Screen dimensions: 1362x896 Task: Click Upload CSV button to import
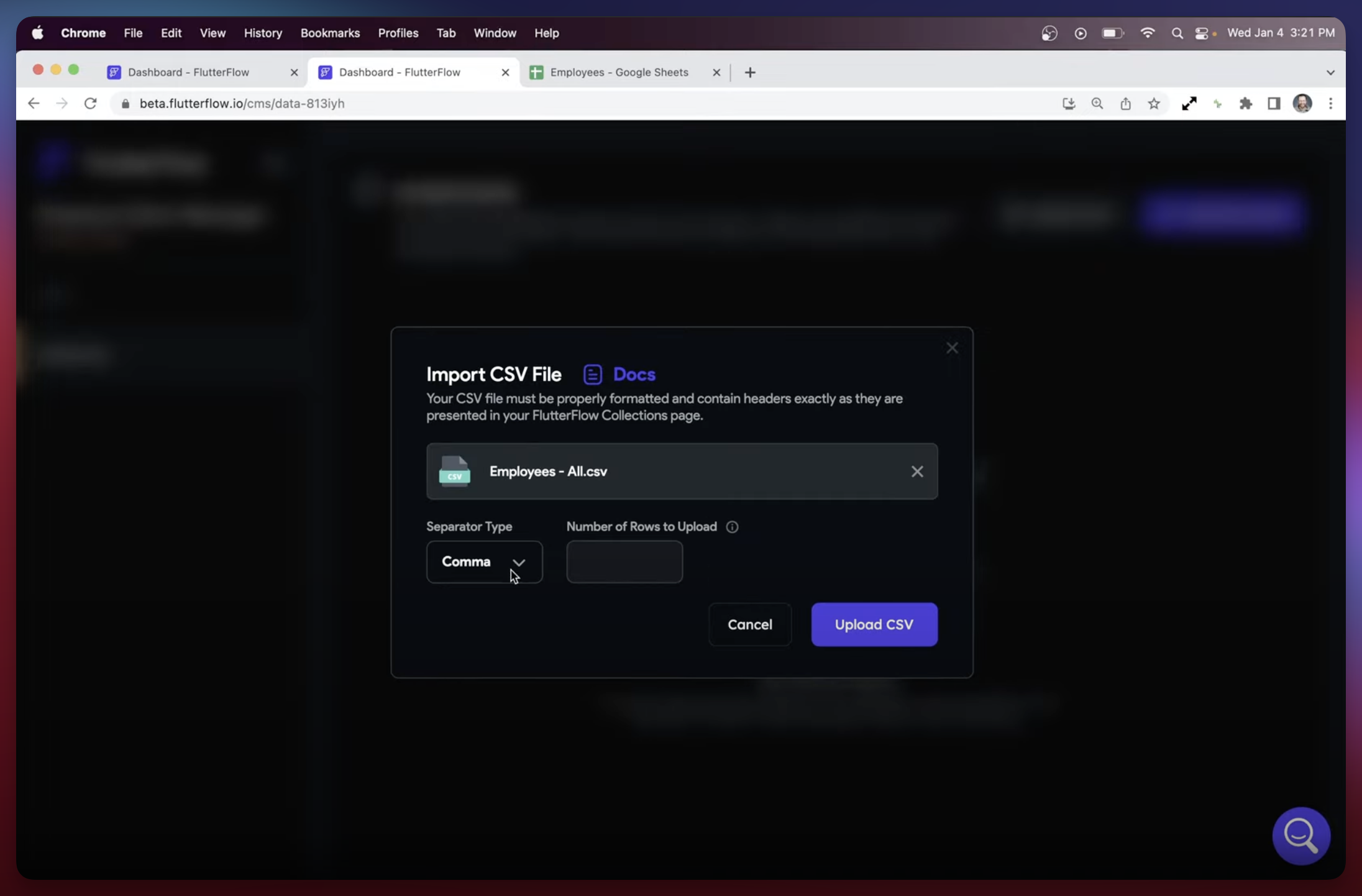pos(874,624)
